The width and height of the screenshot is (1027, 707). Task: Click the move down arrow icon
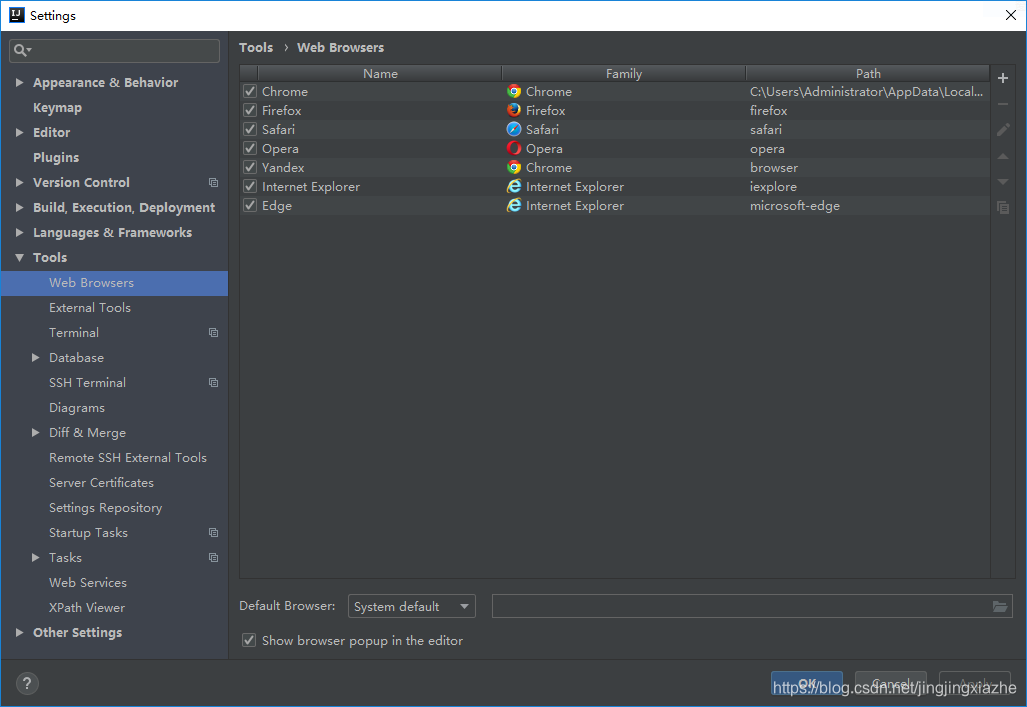pos(1002,182)
